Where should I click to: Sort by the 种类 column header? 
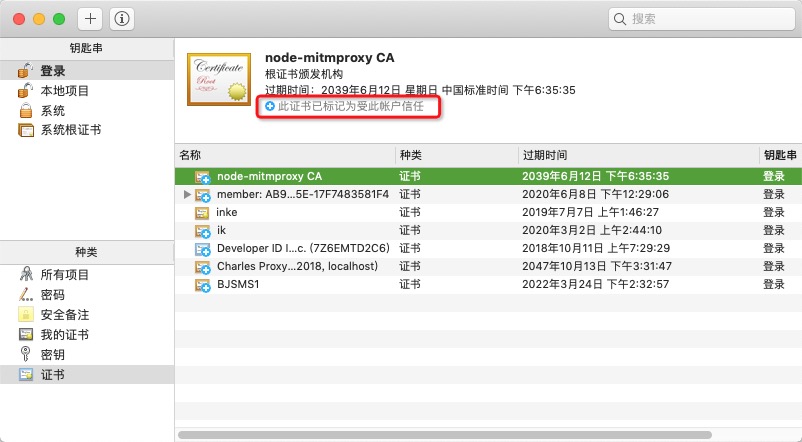tap(457, 155)
